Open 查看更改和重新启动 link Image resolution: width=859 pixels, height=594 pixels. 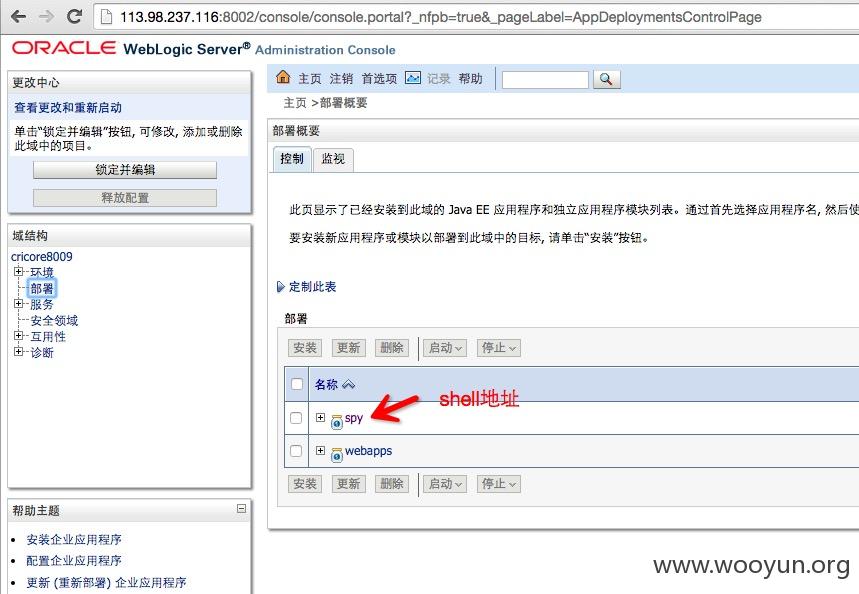pos(68,107)
